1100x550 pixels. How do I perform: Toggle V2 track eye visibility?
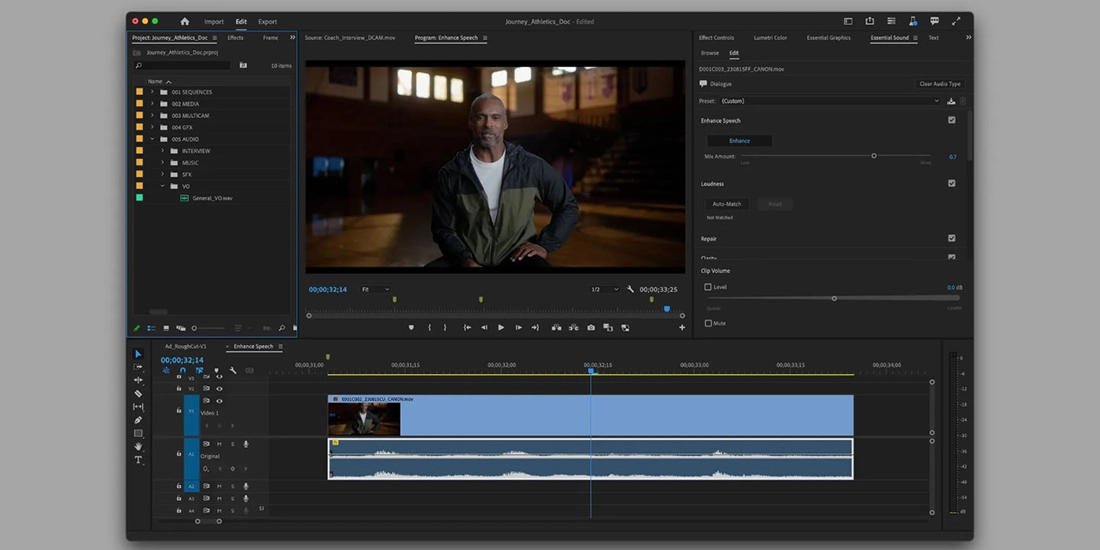(x=219, y=389)
